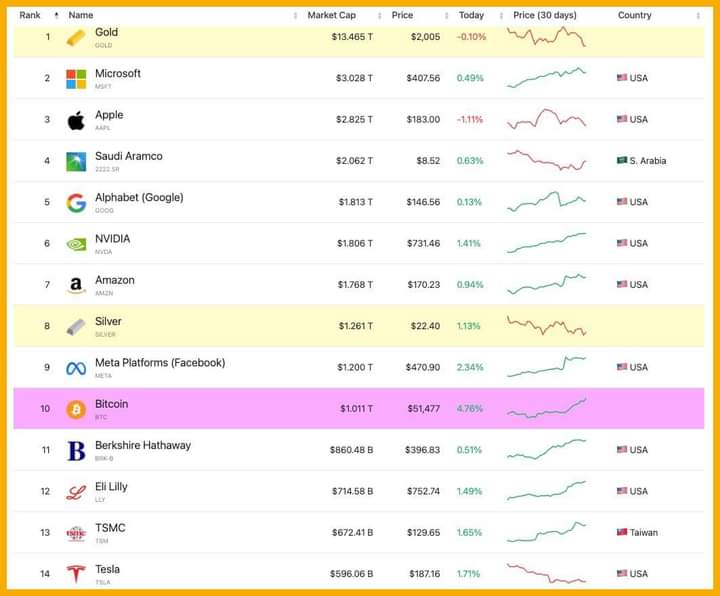Click Eli Lilly price $752.74
The image size is (720, 596).
[423, 491]
